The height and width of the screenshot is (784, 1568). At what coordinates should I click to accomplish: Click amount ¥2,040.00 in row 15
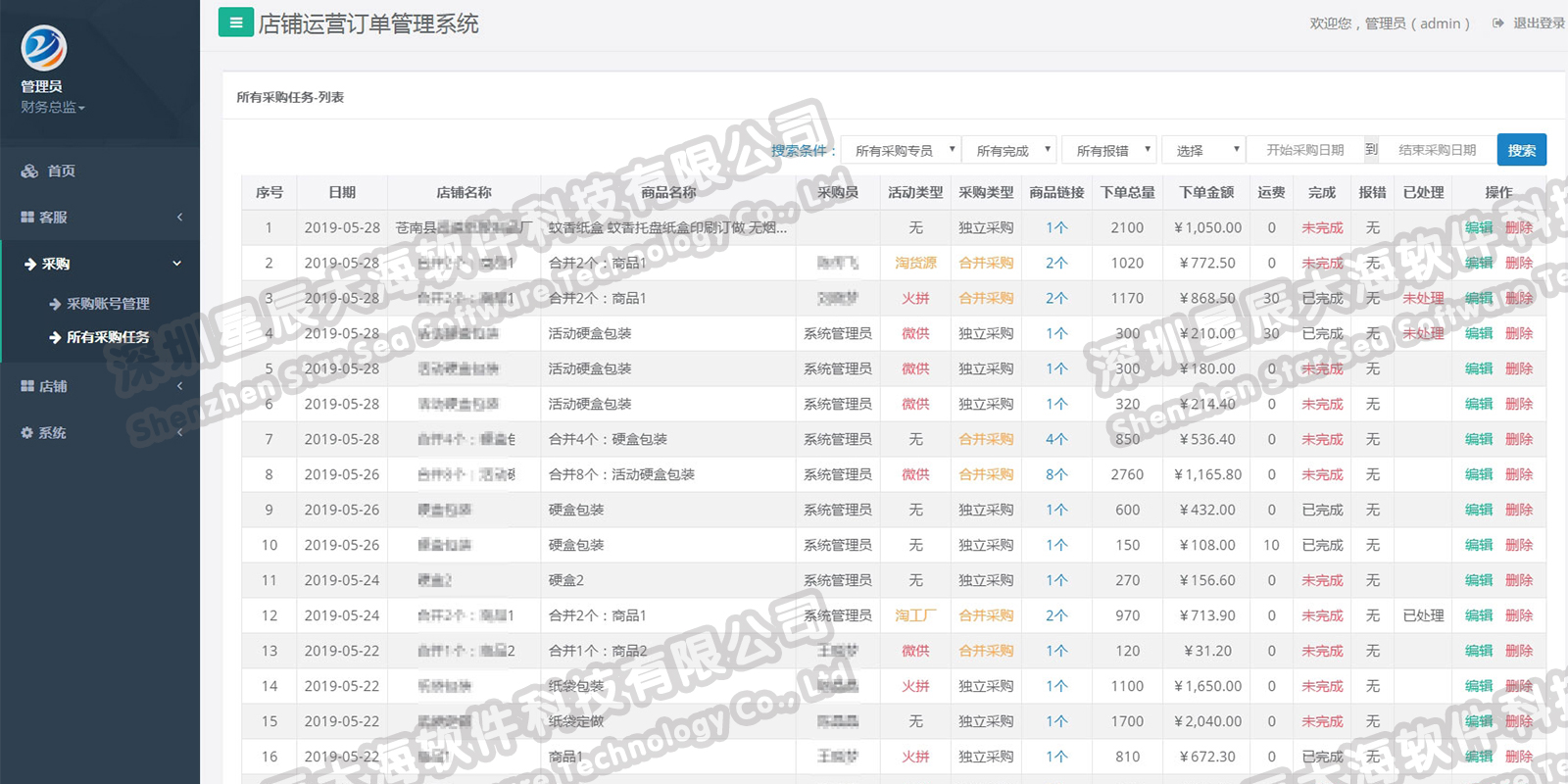[x=1207, y=721]
